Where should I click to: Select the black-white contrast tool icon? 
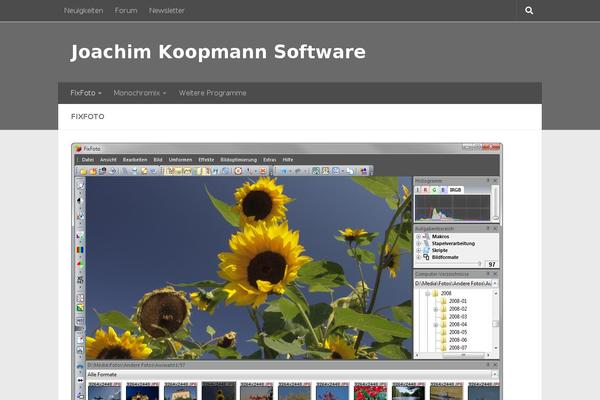80,201
